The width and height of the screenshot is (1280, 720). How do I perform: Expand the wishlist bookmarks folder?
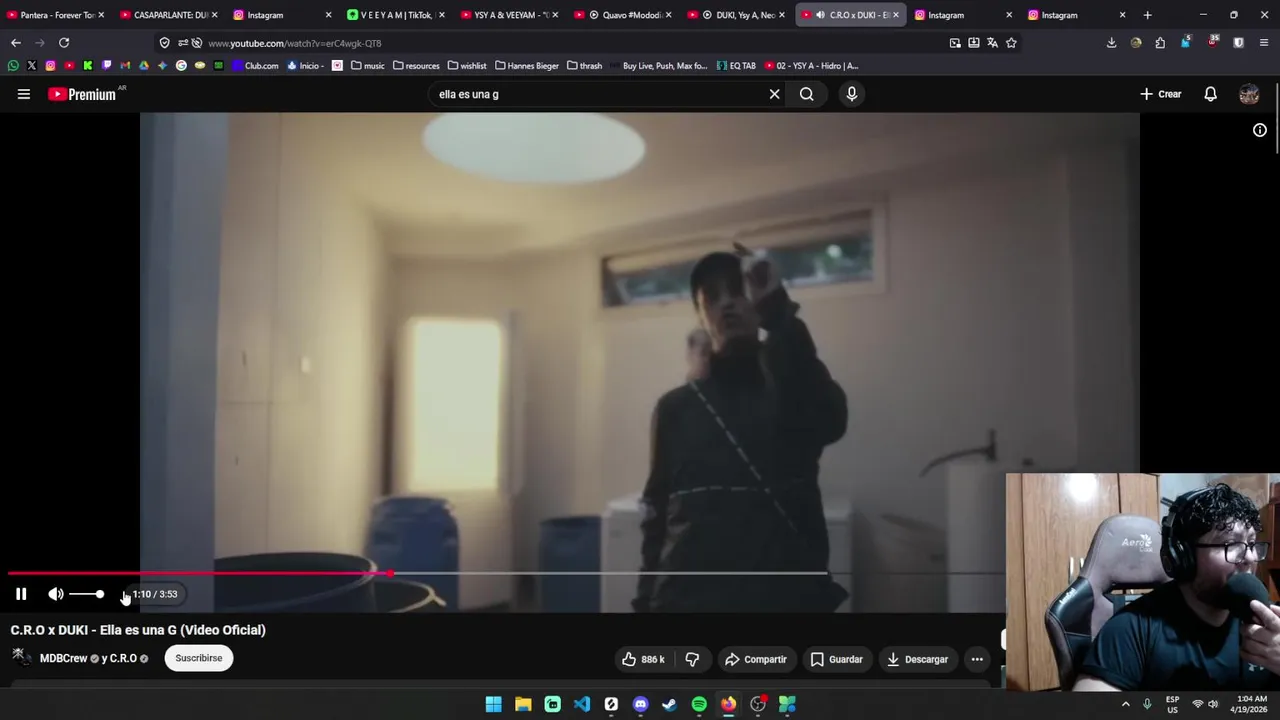click(467, 66)
